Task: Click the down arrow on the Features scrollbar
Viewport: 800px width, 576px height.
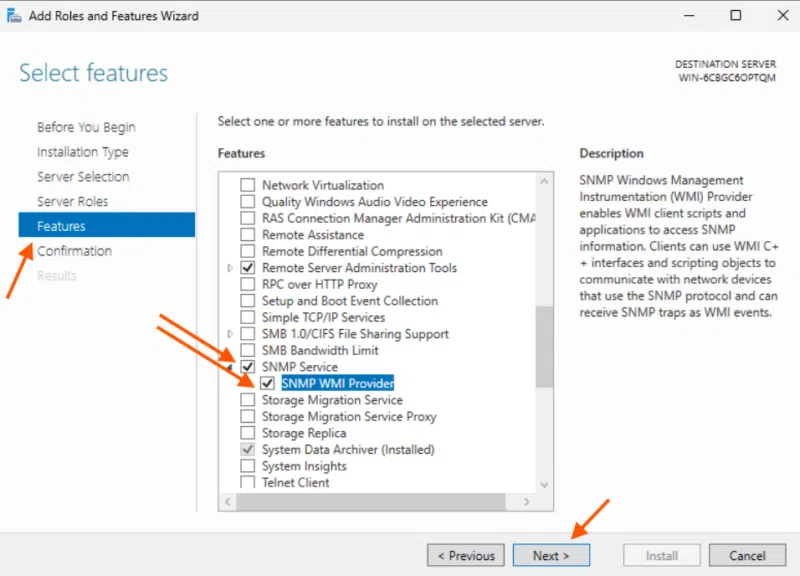Action: point(546,484)
